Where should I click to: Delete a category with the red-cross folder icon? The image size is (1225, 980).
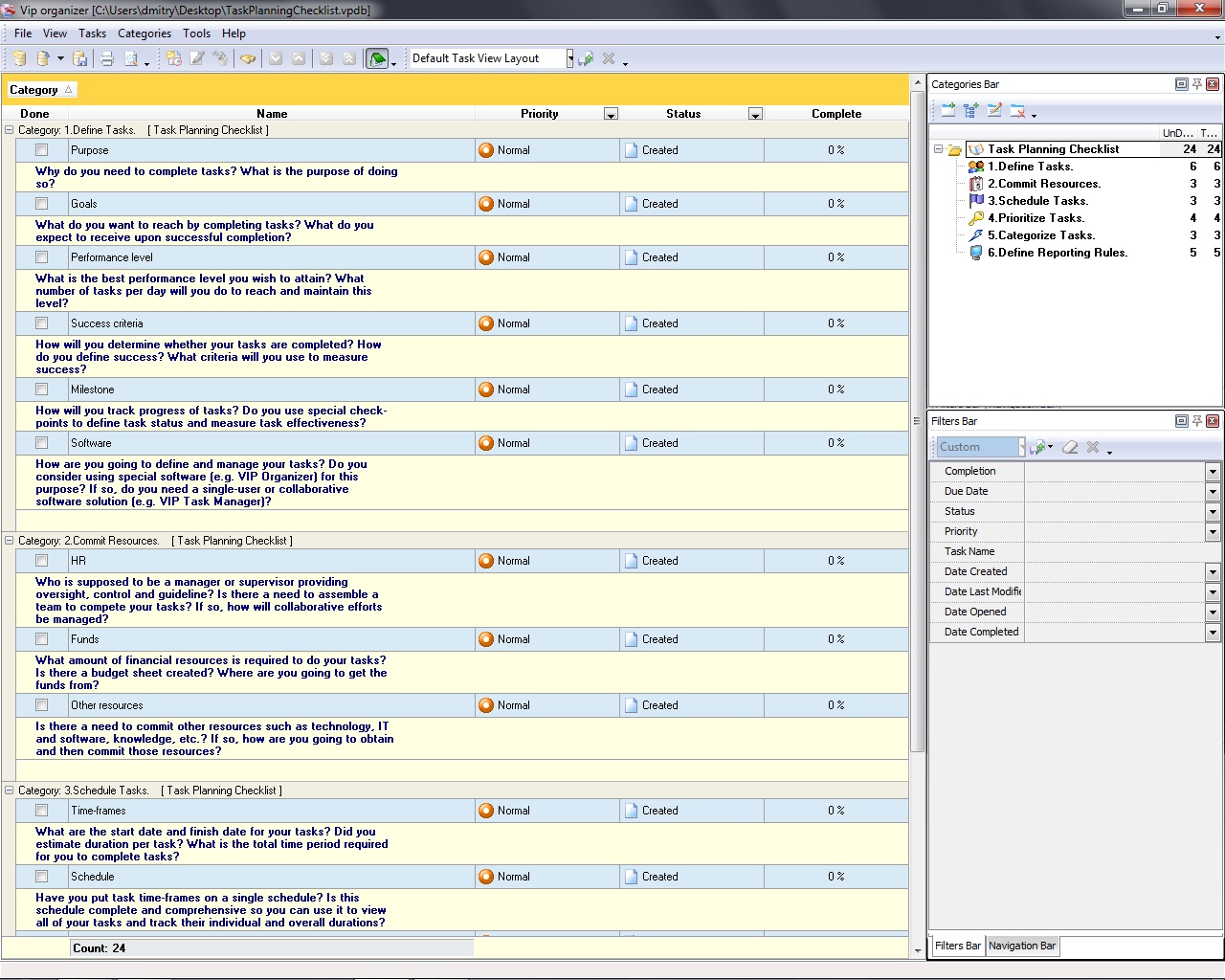pyautogui.click(x=1017, y=111)
